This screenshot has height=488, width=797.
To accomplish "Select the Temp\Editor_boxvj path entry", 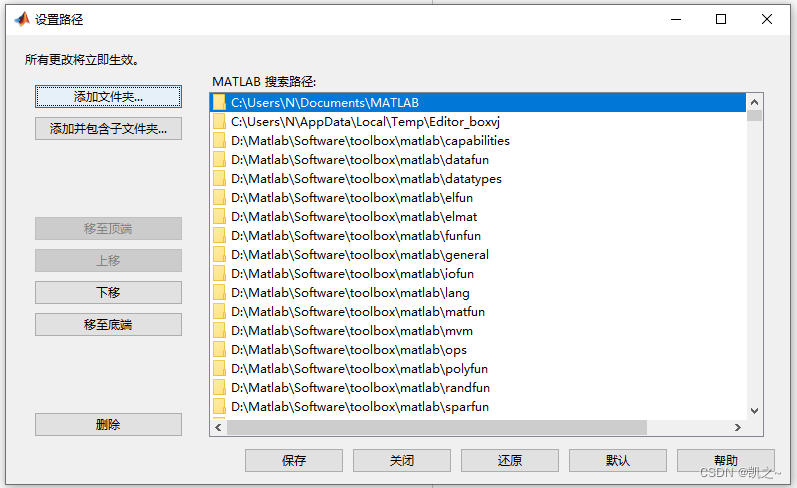I will 478,121.
